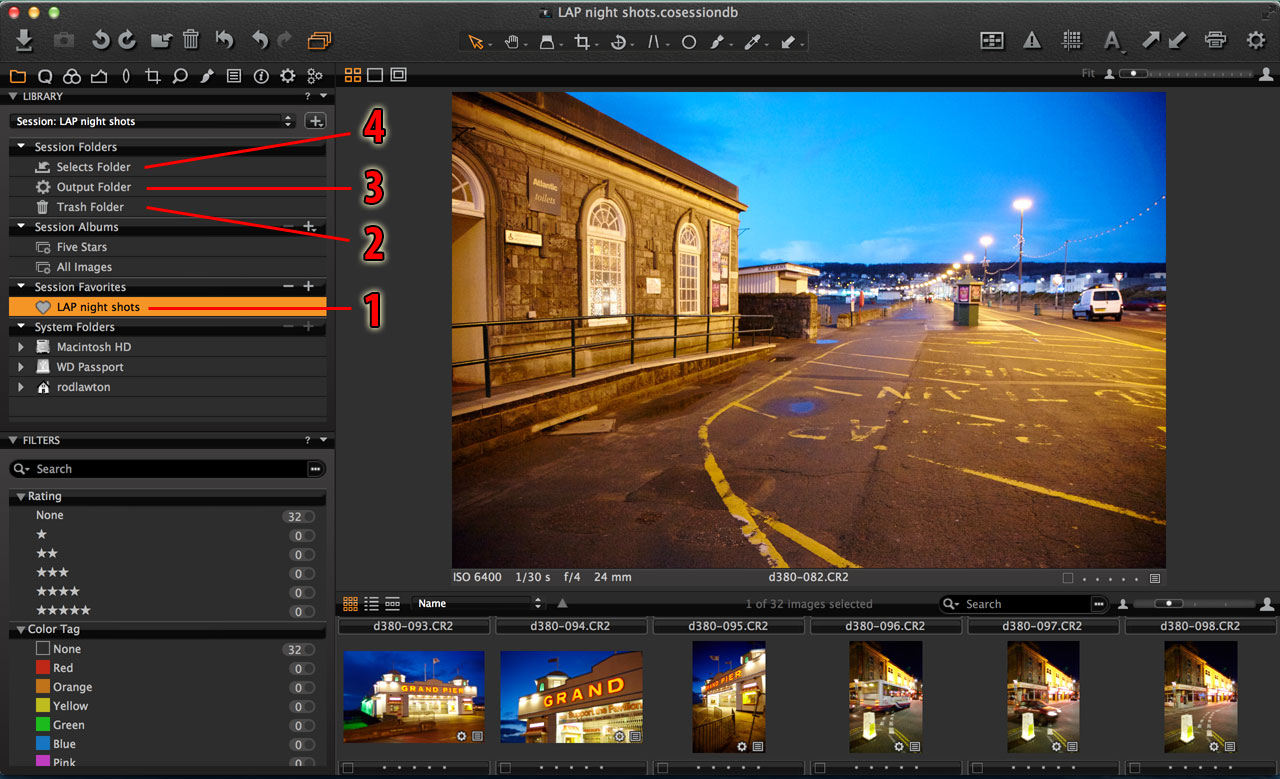Viewport: 1280px width, 779px height.
Task: Click the Undo arrow icon
Action: tap(260, 40)
